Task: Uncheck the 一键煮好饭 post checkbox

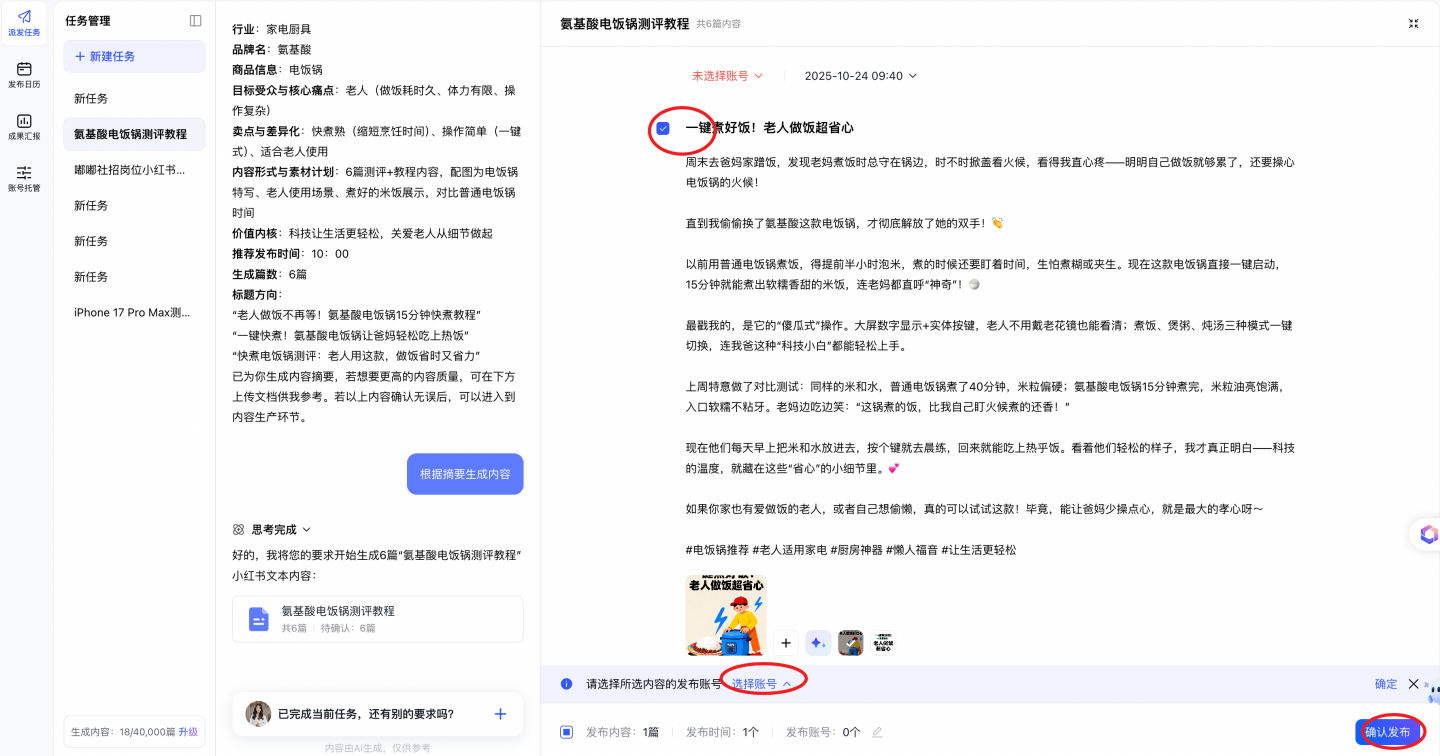Action: pos(663,128)
